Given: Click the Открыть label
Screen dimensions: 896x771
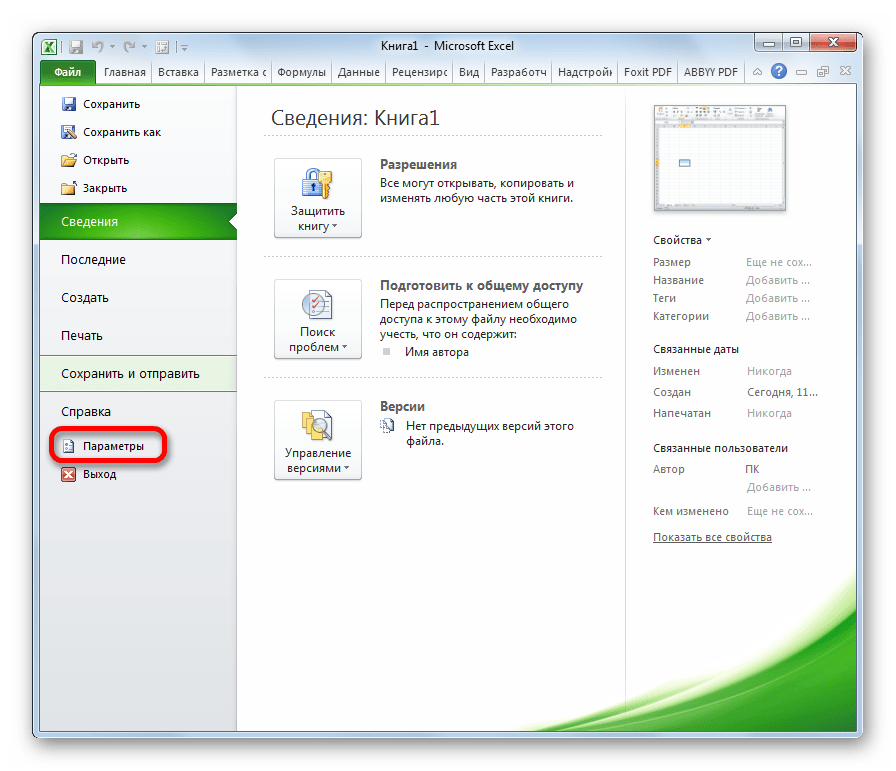Looking at the screenshot, I should coord(106,160).
